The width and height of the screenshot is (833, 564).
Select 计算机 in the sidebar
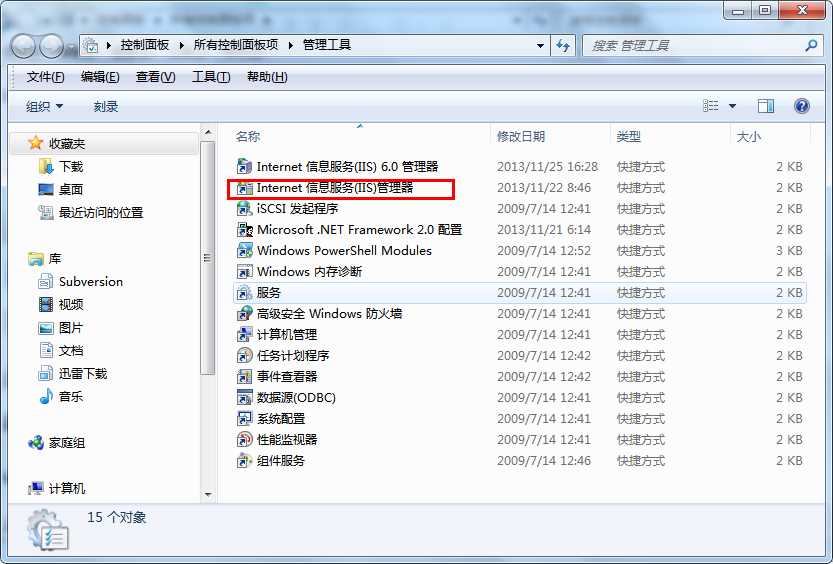(x=56, y=488)
